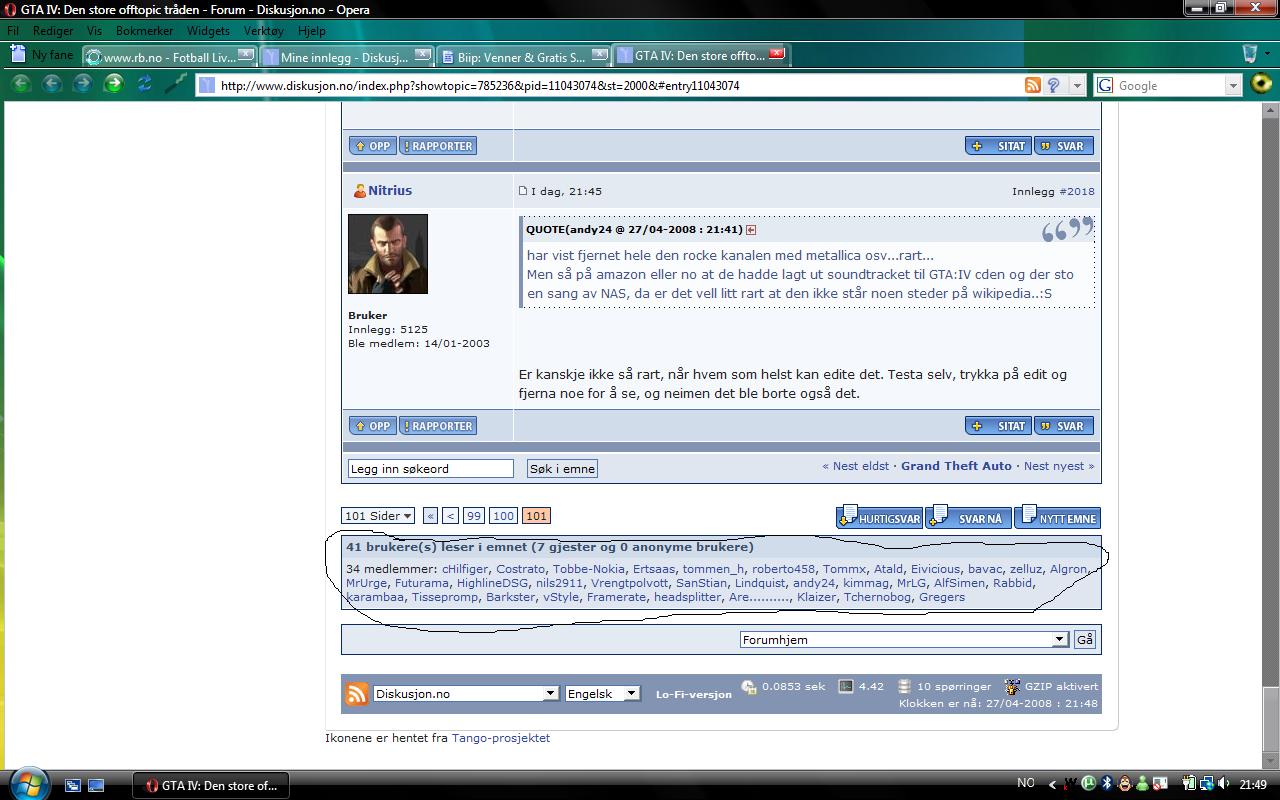Open the Fil menu
The height and width of the screenshot is (800, 1280).
13,31
